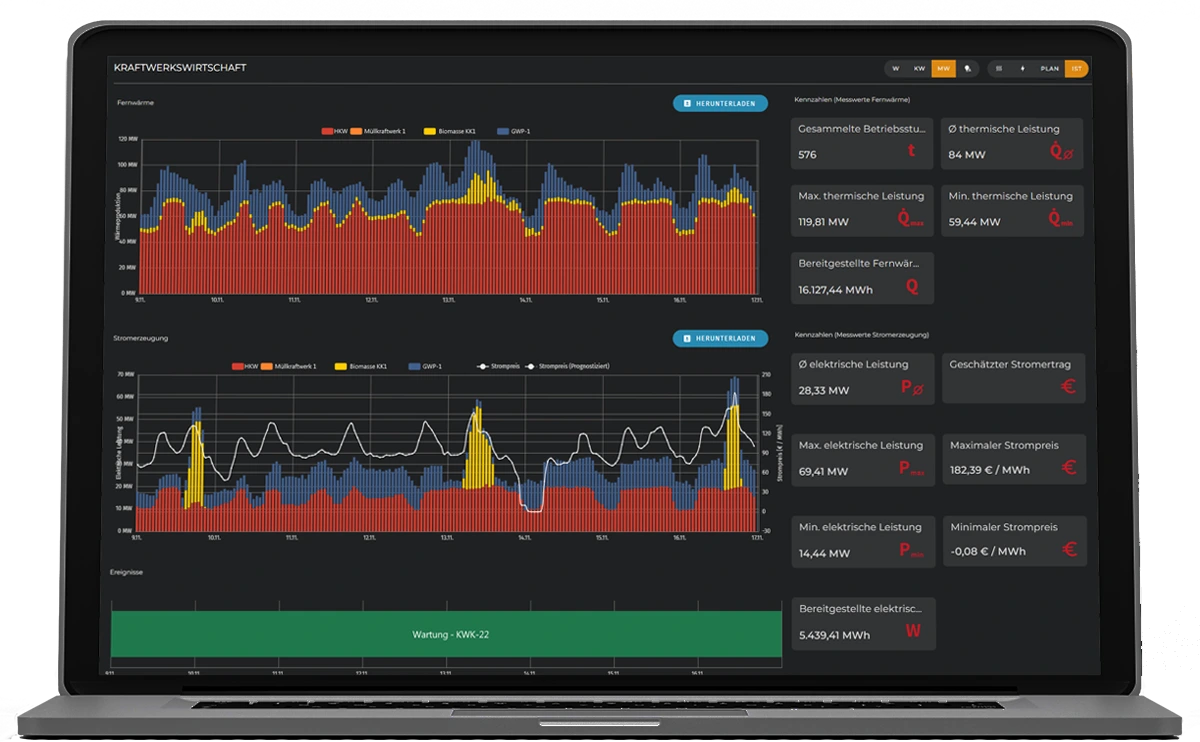Select the IST data mode
Screen dimensions: 1200x742
click(x=1076, y=69)
